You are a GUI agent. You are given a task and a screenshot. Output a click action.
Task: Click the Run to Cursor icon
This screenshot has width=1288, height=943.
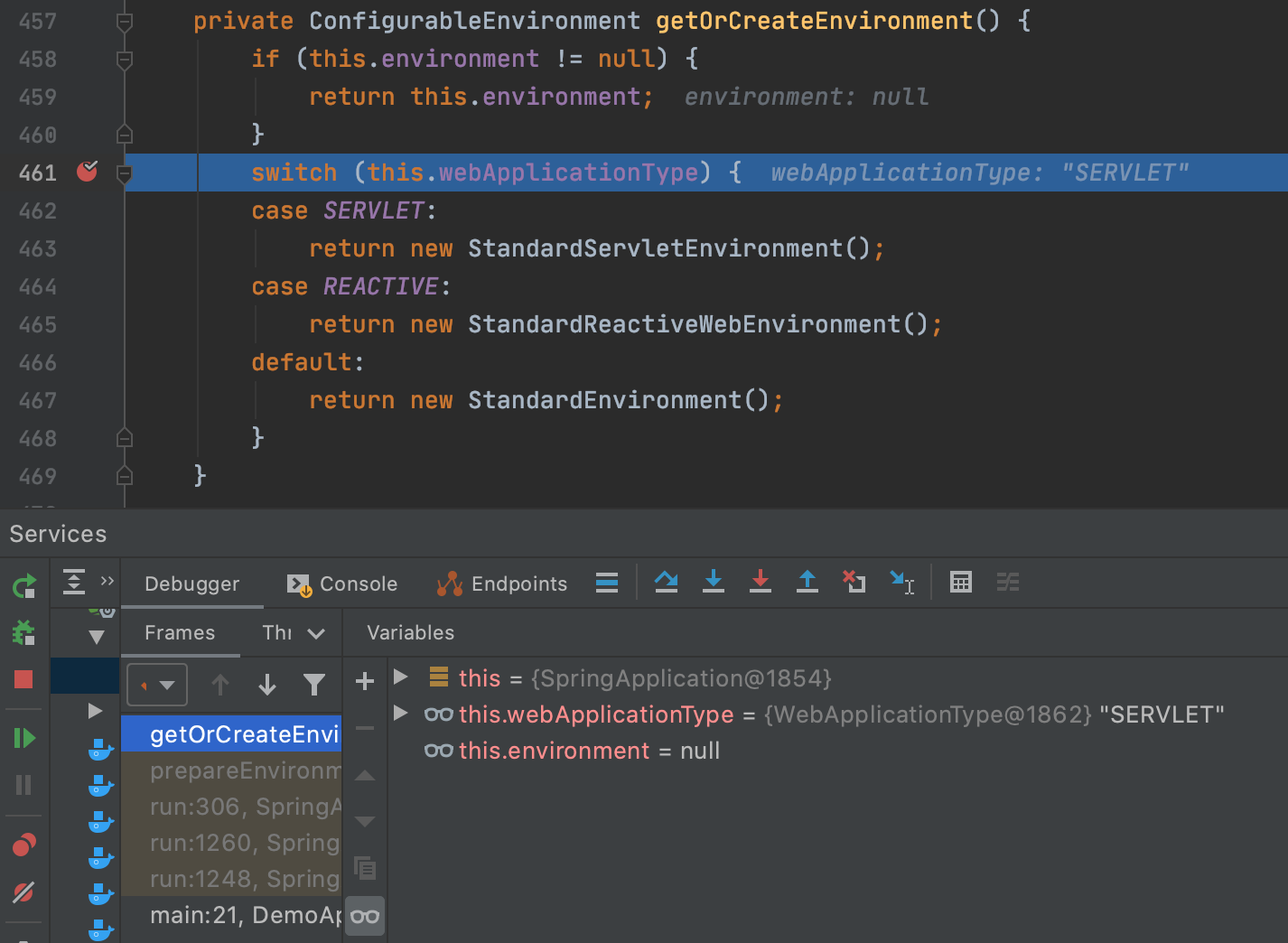tap(902, 582)
